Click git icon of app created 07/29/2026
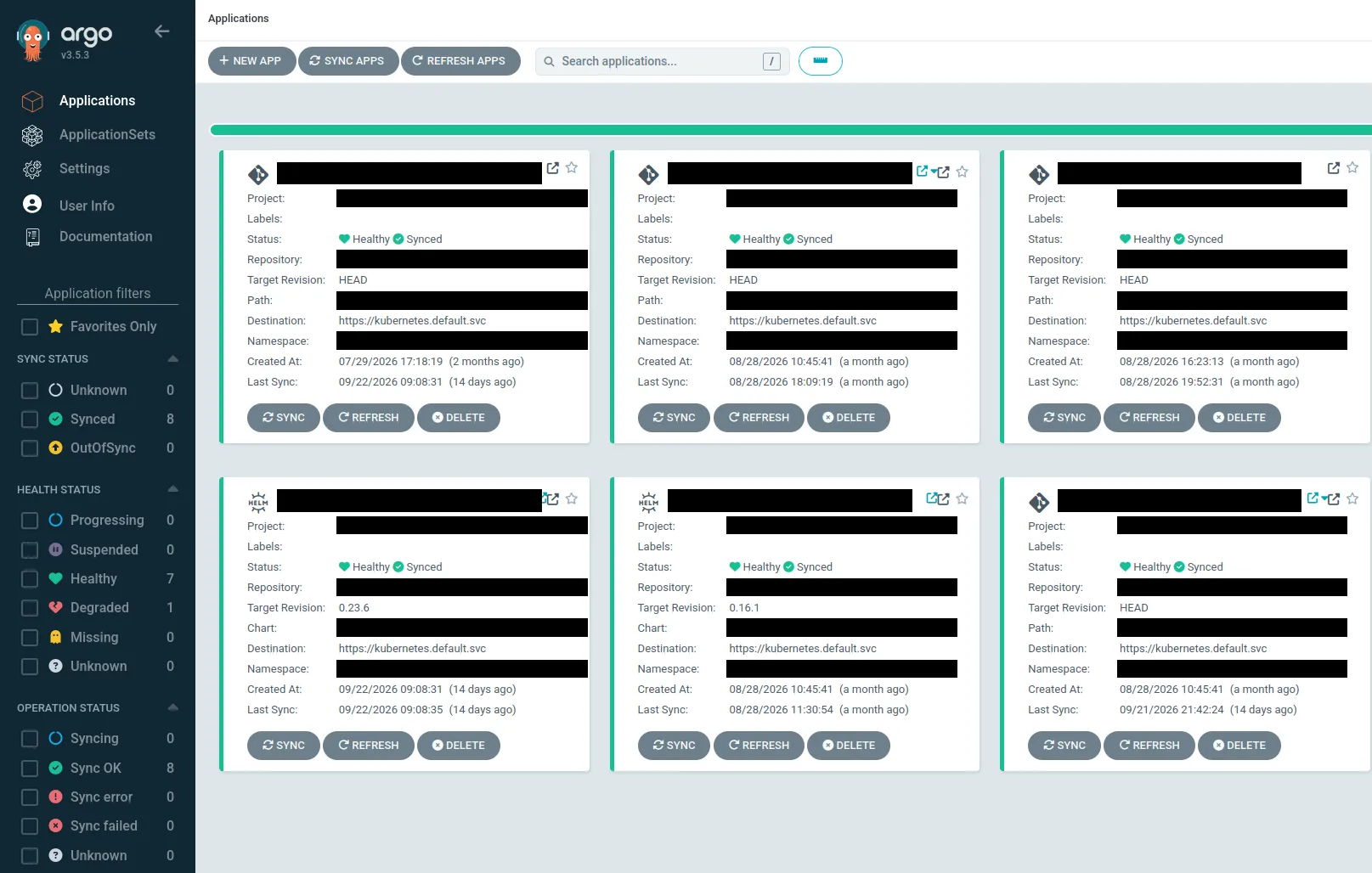 tap(258, 175)
